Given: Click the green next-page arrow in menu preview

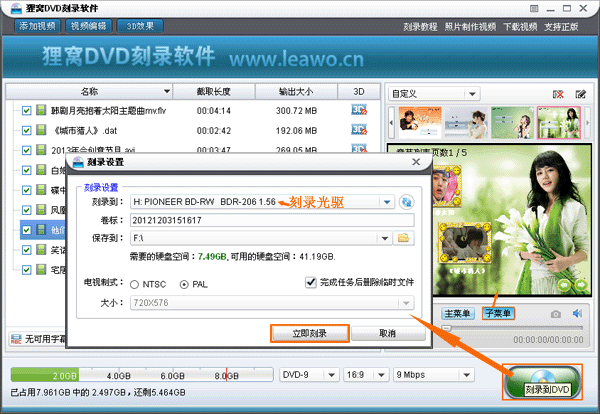Looking at the screenshot, I should click(581, 285).
